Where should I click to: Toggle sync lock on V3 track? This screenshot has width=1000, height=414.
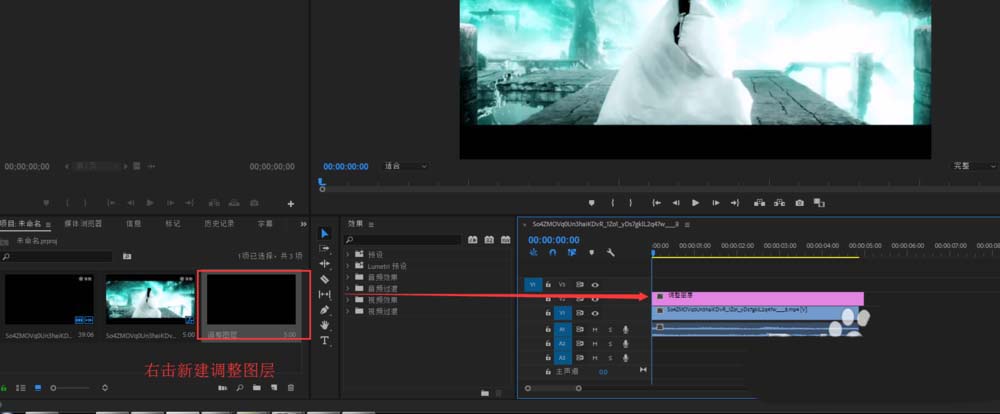580,285
